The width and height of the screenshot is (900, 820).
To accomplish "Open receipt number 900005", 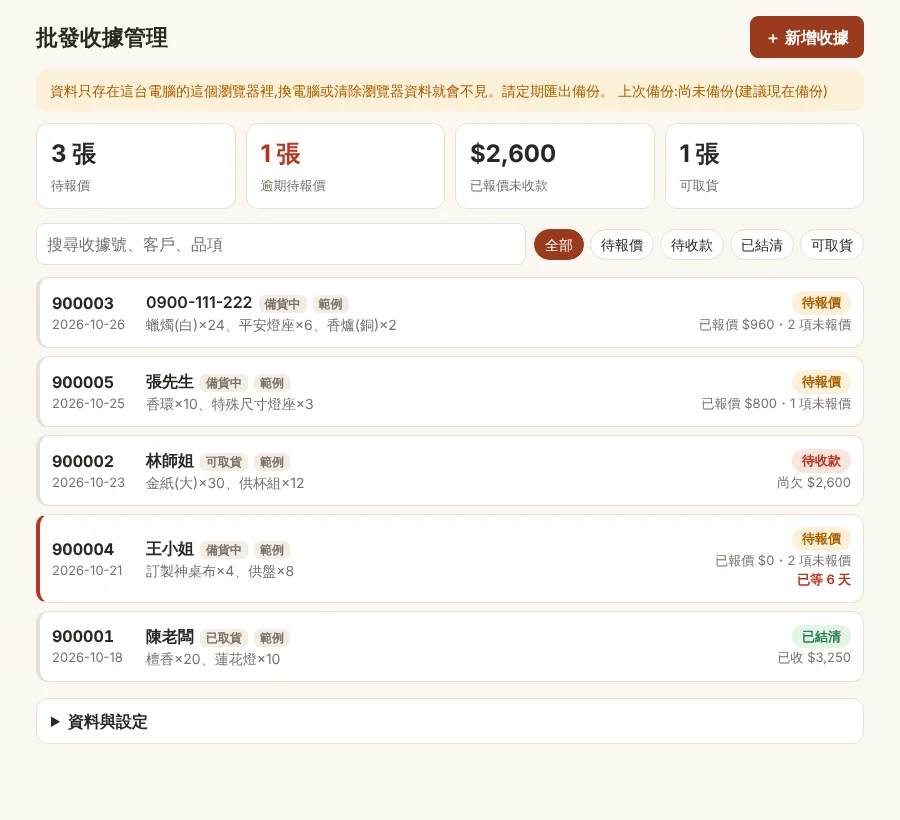I will [83, 382].
